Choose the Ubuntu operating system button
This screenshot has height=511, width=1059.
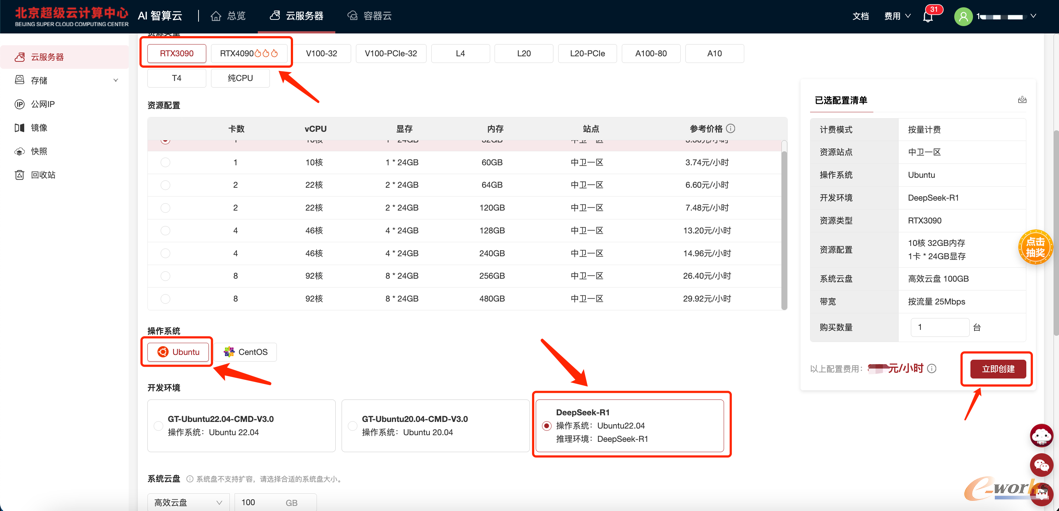pos(179,352)
